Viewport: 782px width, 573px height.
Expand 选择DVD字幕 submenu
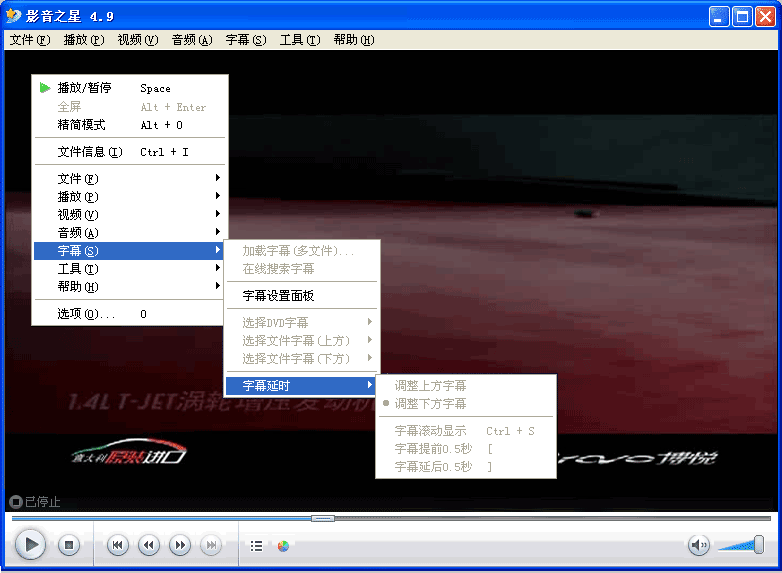tap(302, 323)
